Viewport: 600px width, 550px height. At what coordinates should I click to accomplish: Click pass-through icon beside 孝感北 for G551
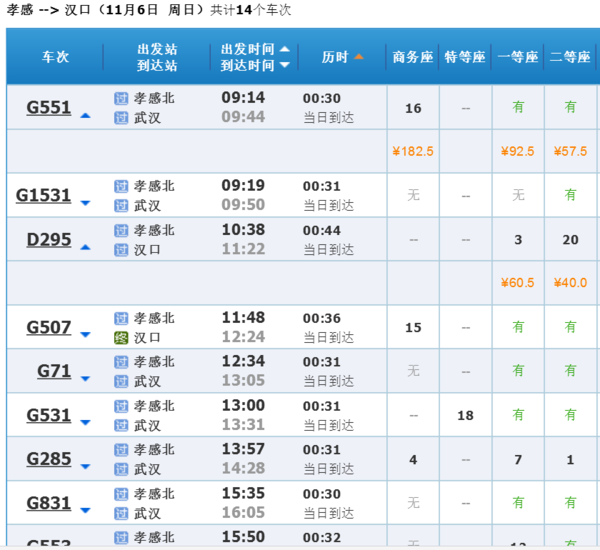coord(121,98)
